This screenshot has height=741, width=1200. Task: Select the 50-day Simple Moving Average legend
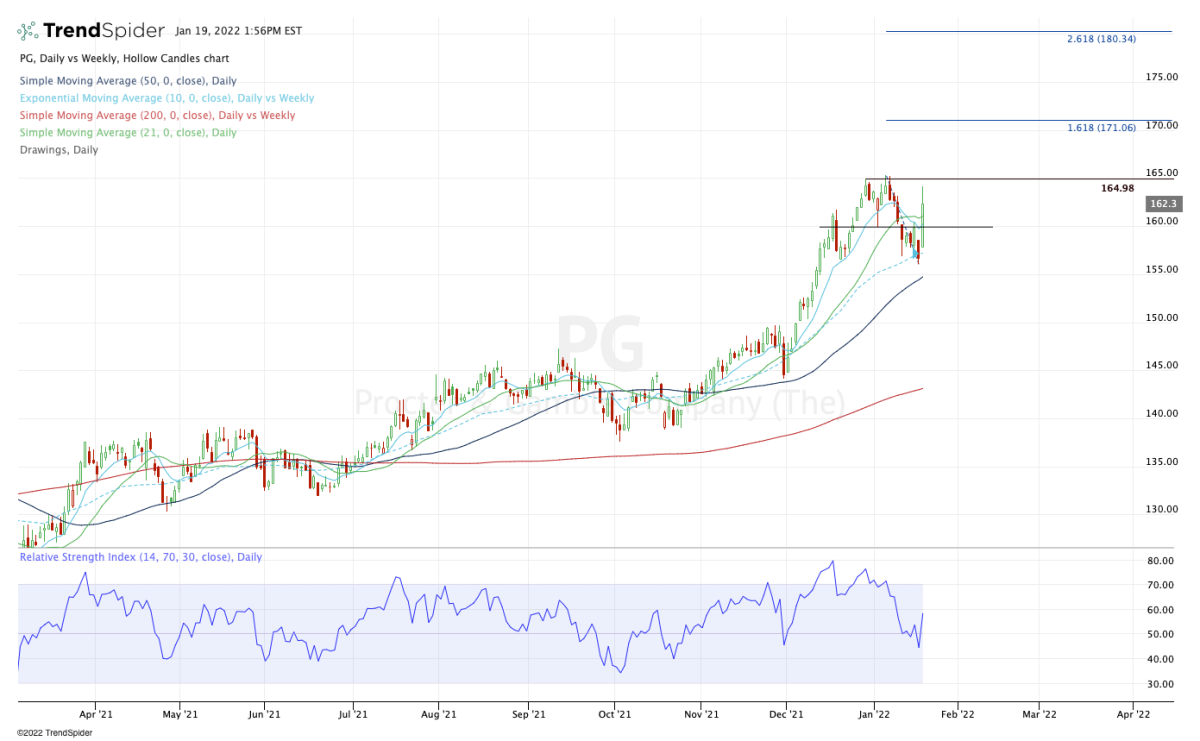point(127,81)
